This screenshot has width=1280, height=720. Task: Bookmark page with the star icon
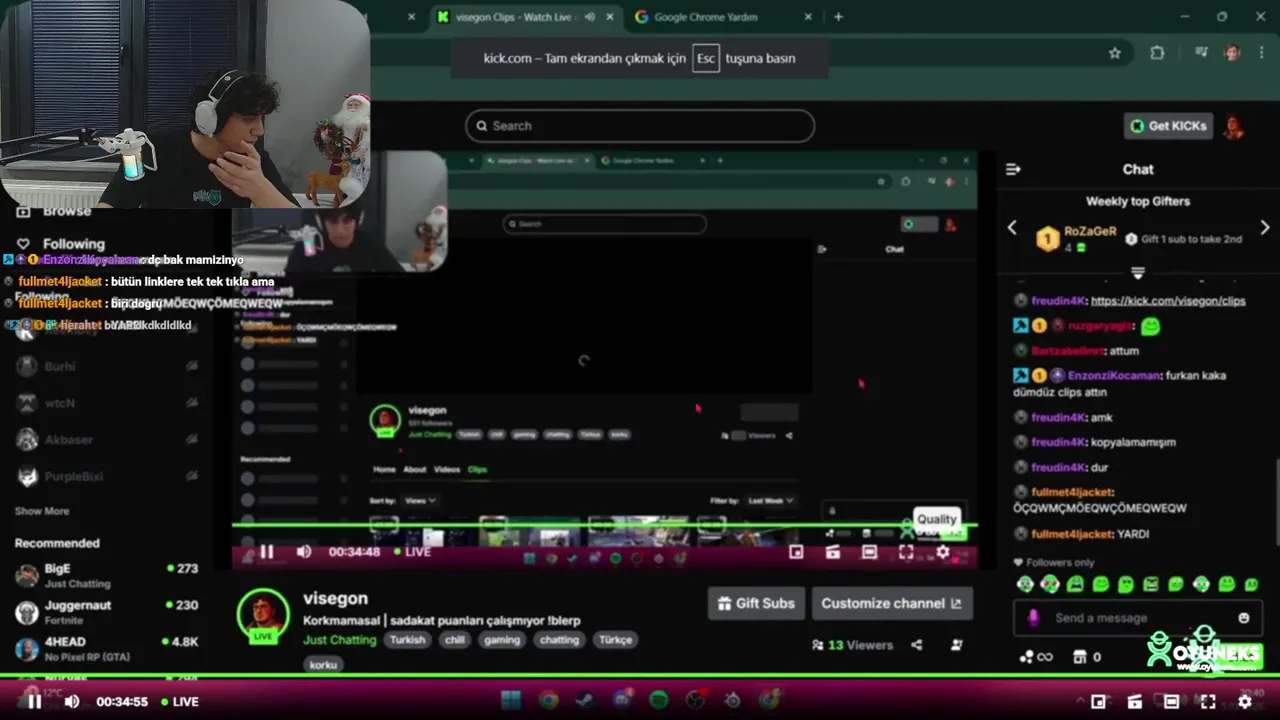point(1115,53)
